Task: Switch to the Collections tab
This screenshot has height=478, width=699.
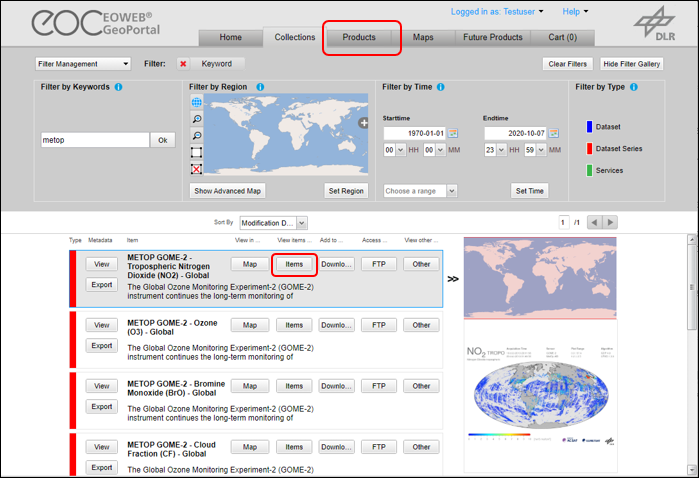Action: 295,37
